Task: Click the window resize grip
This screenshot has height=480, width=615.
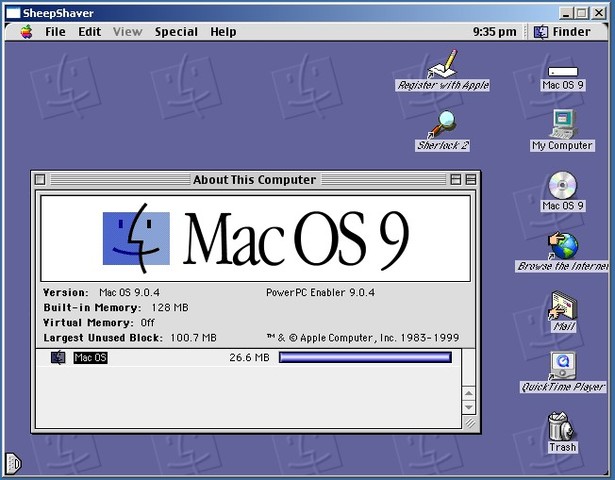Action: (x=469, y=423)
